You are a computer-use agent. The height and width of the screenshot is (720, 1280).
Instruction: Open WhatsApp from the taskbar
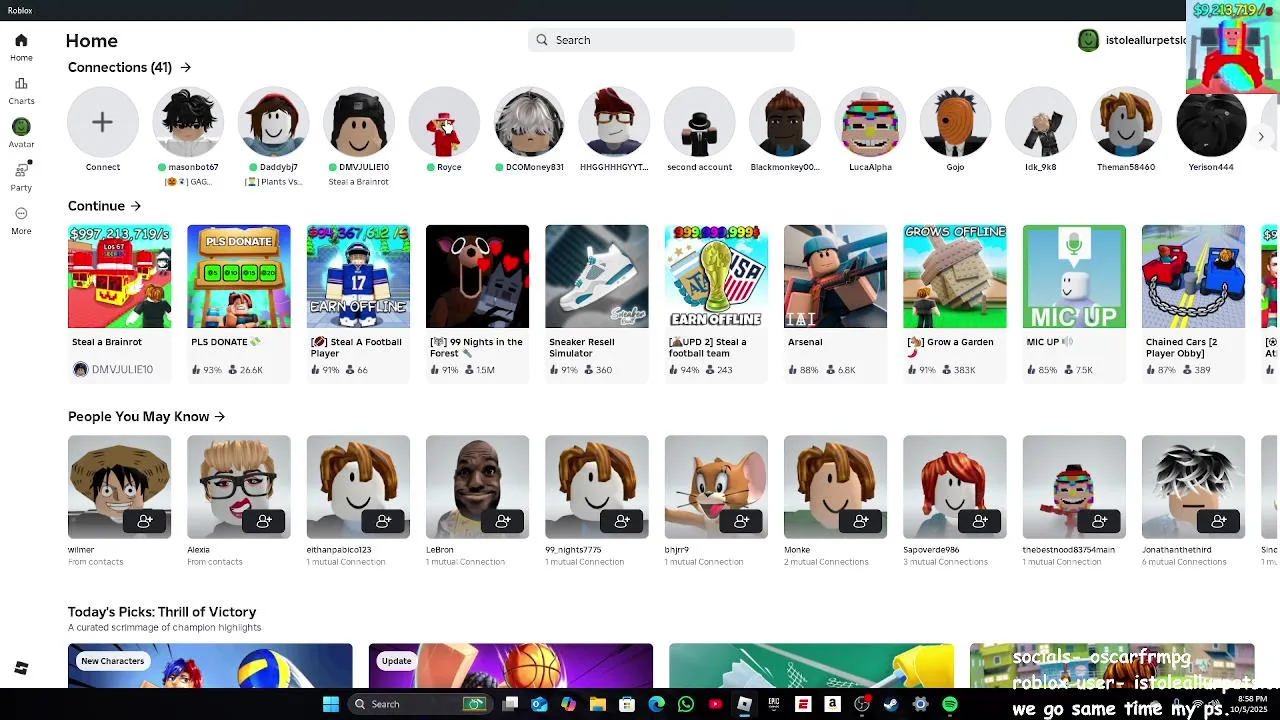point(685,704)
